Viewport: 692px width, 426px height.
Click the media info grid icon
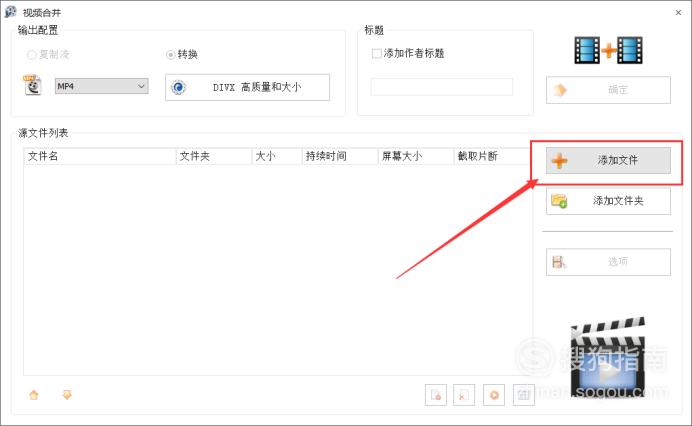pos(524,395)
